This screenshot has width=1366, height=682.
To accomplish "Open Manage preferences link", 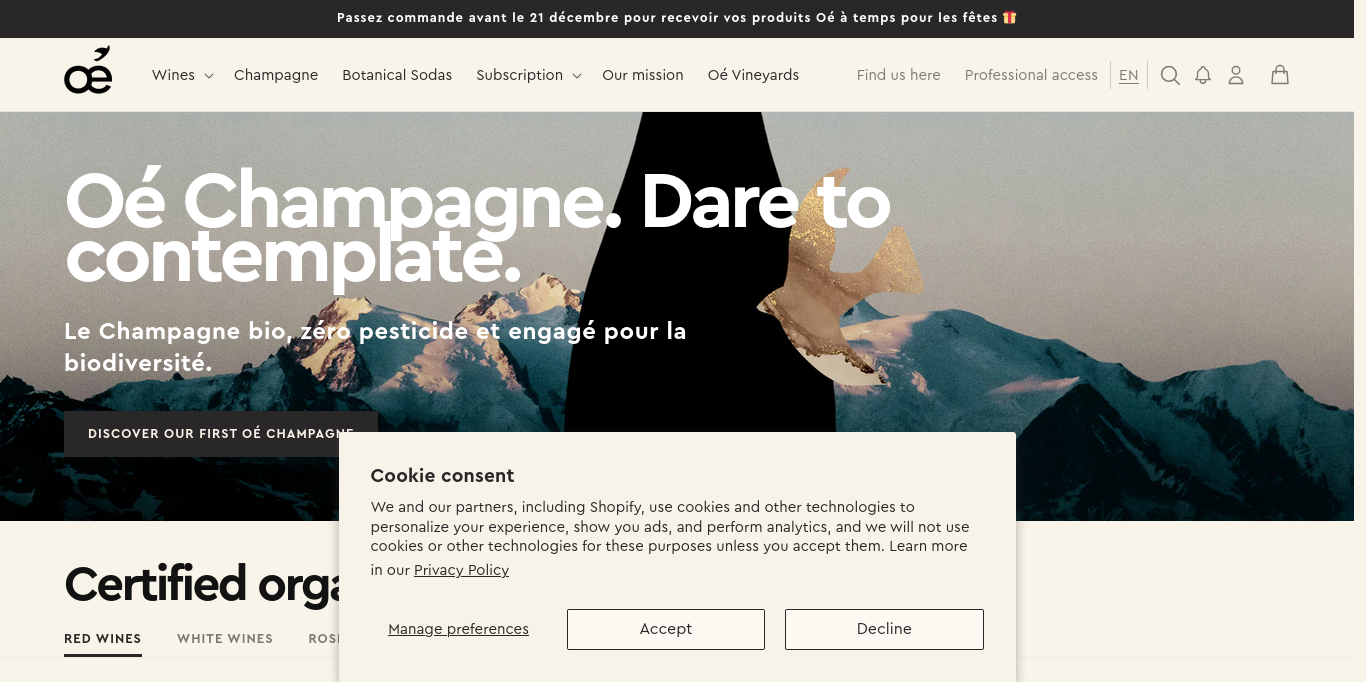I will coord(458,629).
